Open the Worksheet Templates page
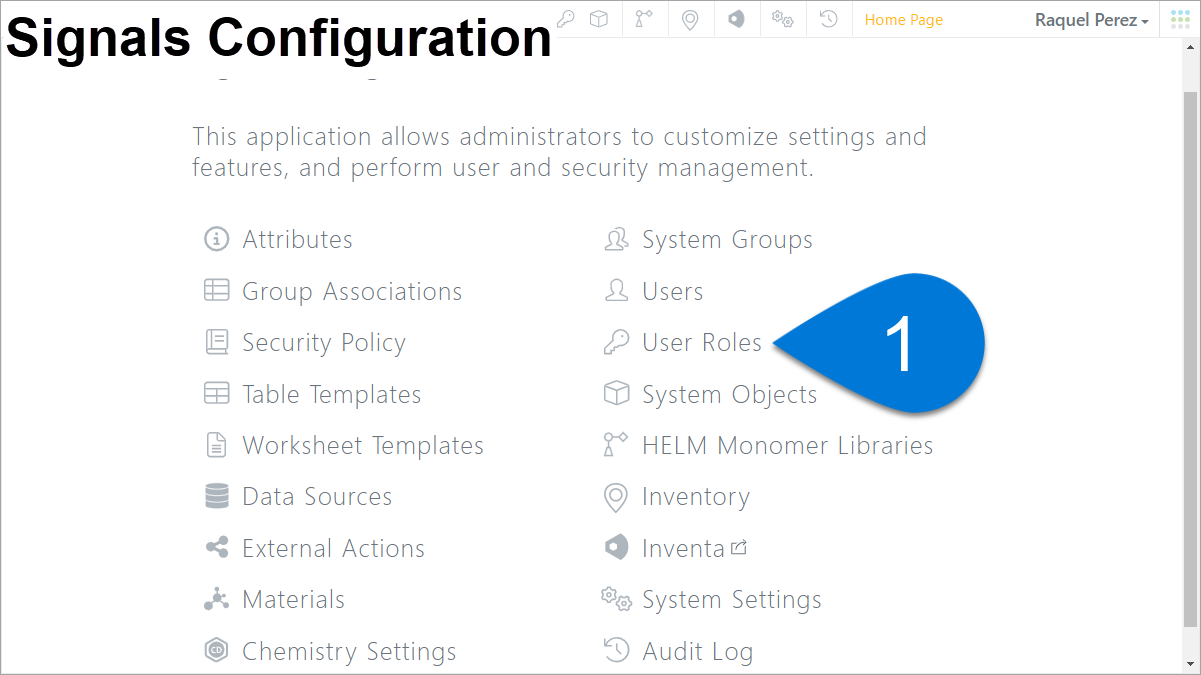 pyautogui.click(x=363, y=446)
